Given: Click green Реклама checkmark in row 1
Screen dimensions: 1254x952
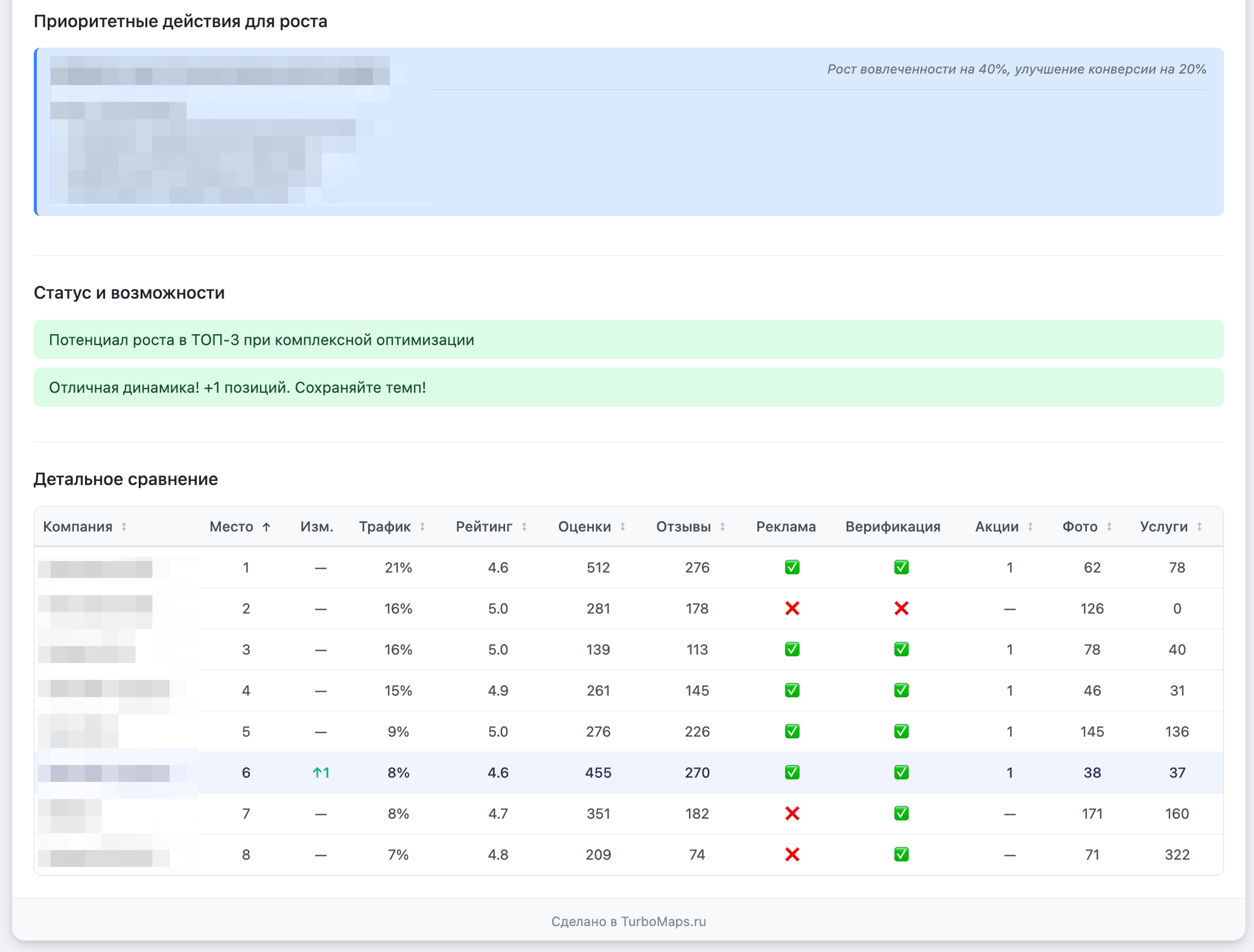Looking at the screenshot, I should point(792,568).
